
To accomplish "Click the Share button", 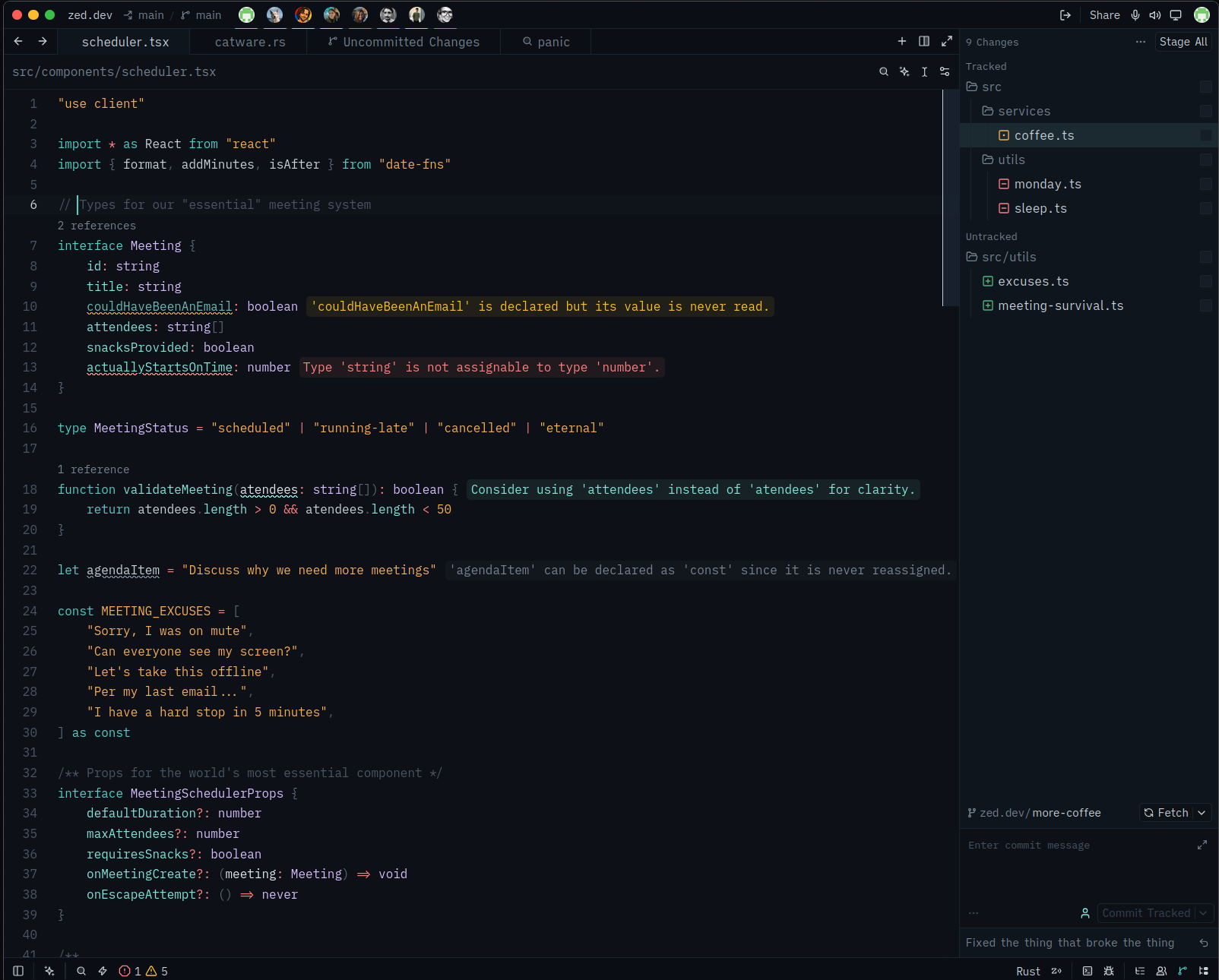I will (1104, 15).
